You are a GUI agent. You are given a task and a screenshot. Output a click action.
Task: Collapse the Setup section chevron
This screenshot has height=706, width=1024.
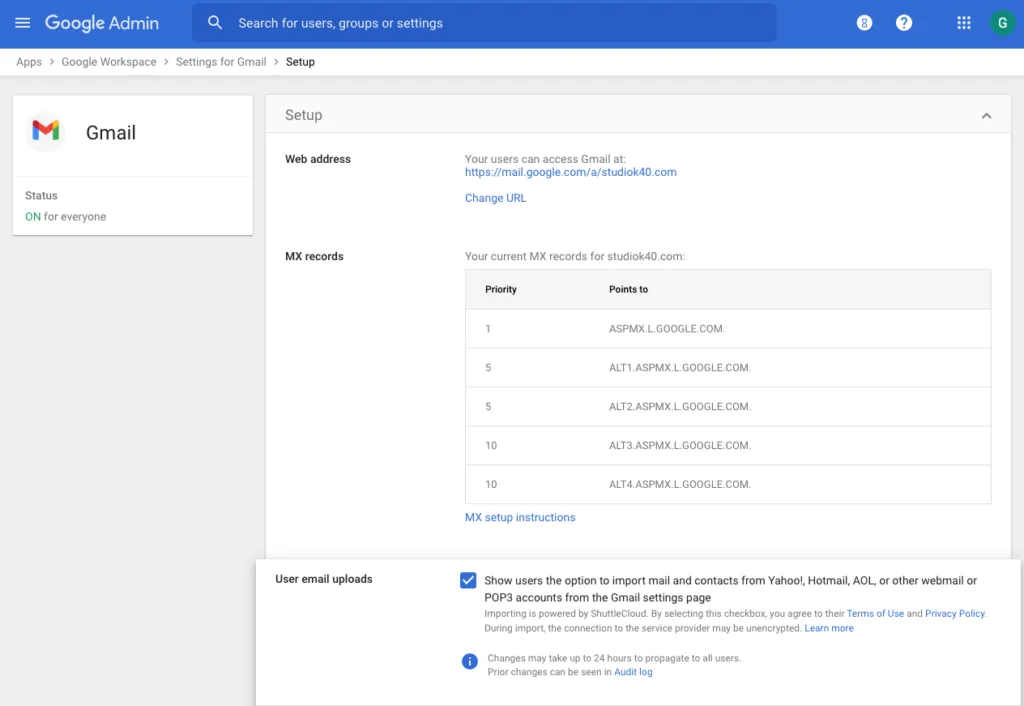click(x=986, y=116)
